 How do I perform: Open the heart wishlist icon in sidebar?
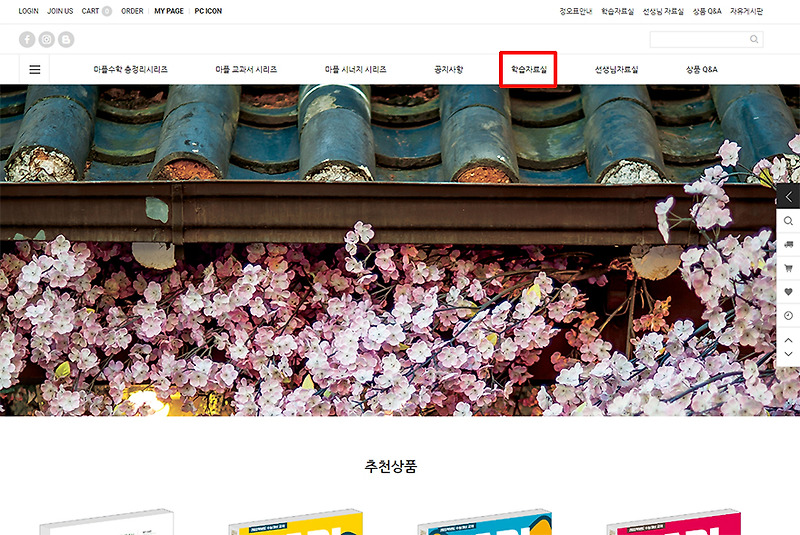788,292
